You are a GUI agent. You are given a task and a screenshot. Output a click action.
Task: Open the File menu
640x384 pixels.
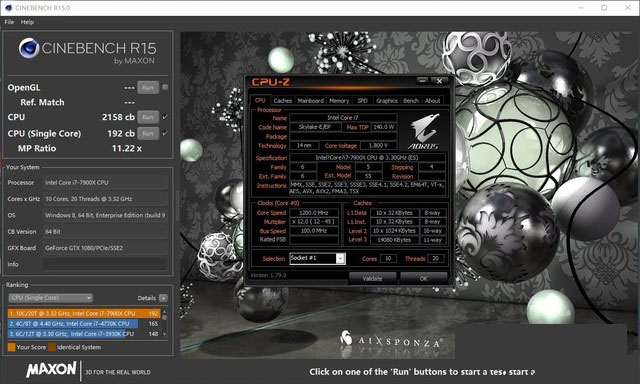pos(9,22)
